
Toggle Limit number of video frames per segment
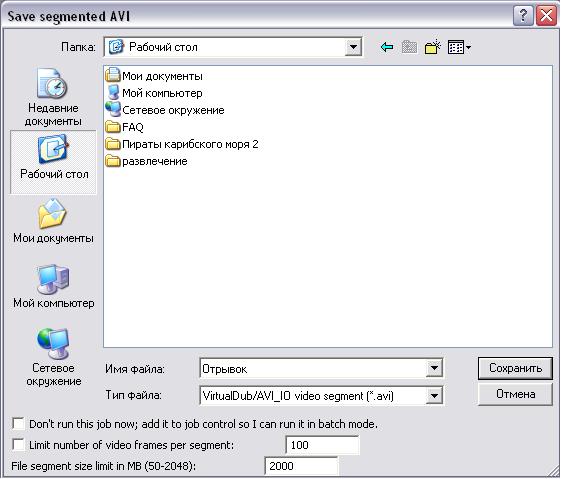pyautogui.click(x=18, y=445)
